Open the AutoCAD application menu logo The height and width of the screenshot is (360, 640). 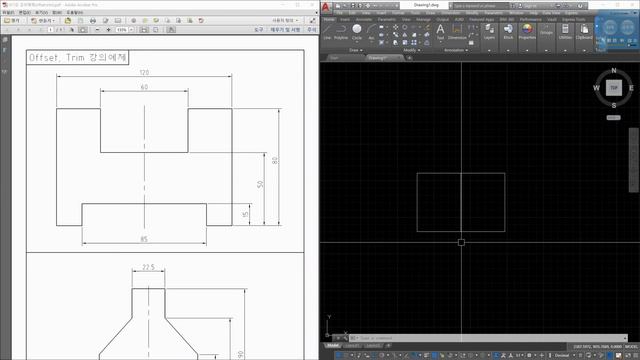click(x=326, y=7)
